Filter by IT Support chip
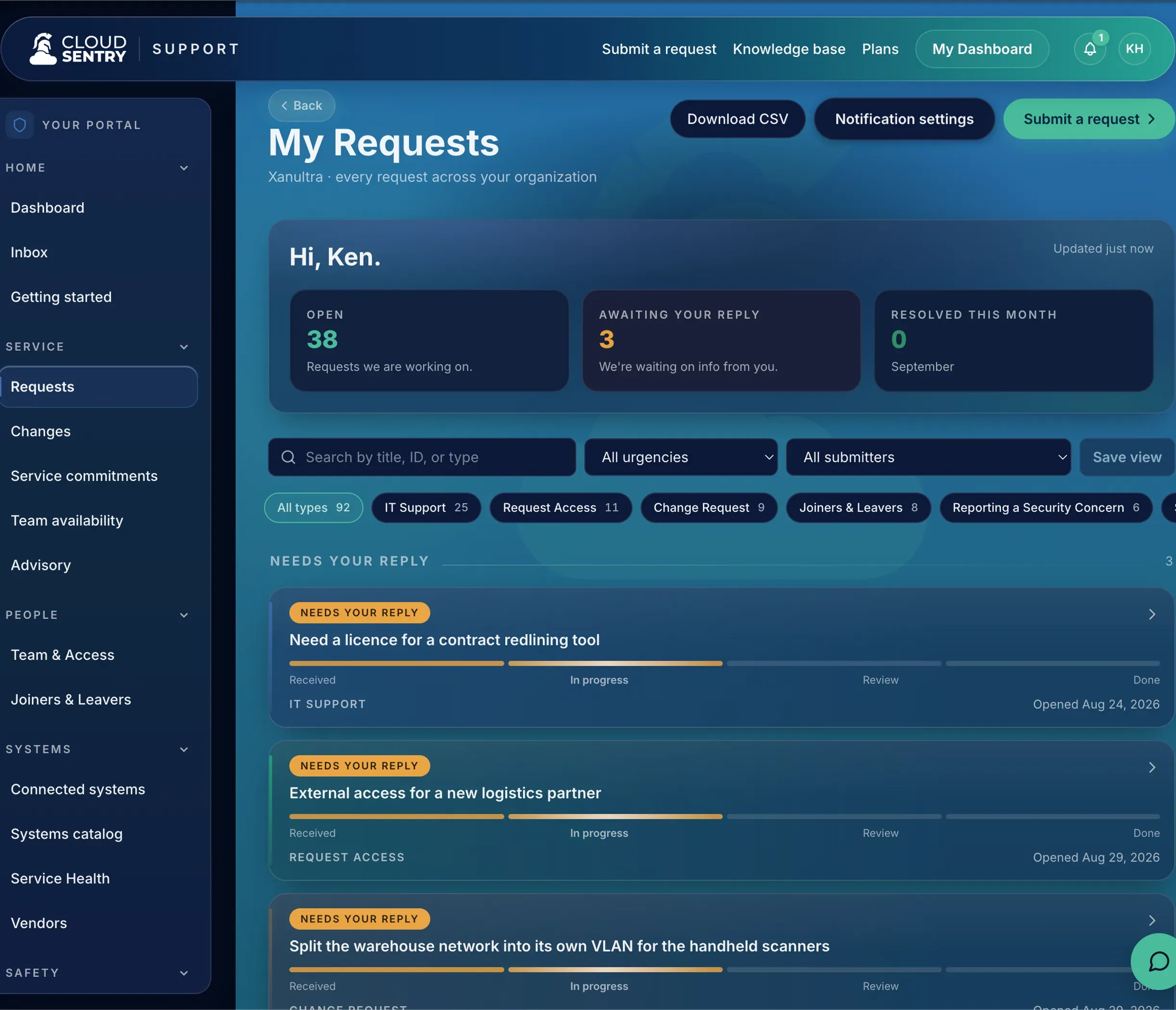Screen dimensions: 1176x1010 [x=426, y=507]
